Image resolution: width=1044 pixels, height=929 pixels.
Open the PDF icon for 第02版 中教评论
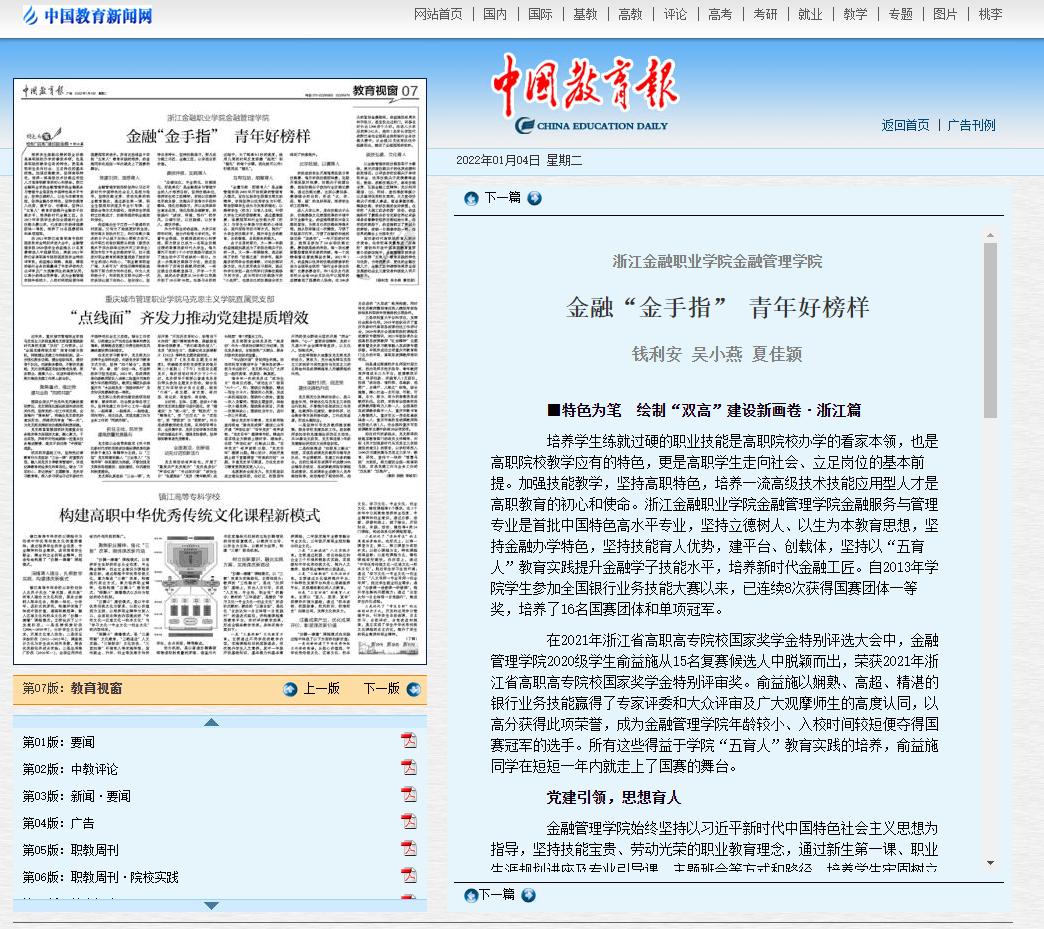point(409,767)
